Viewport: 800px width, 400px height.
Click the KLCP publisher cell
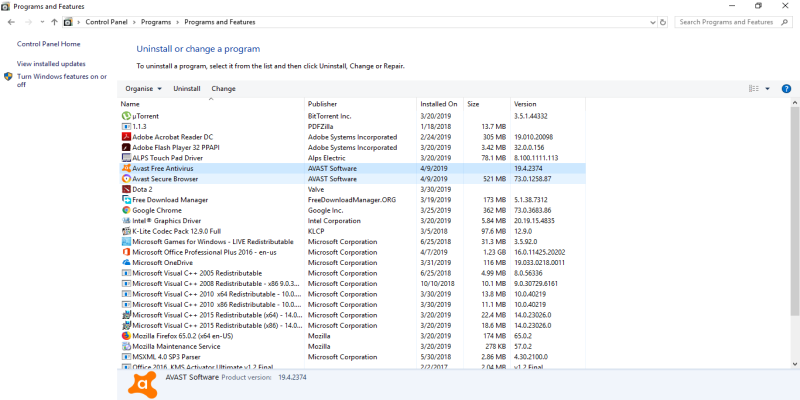point(316,231)
